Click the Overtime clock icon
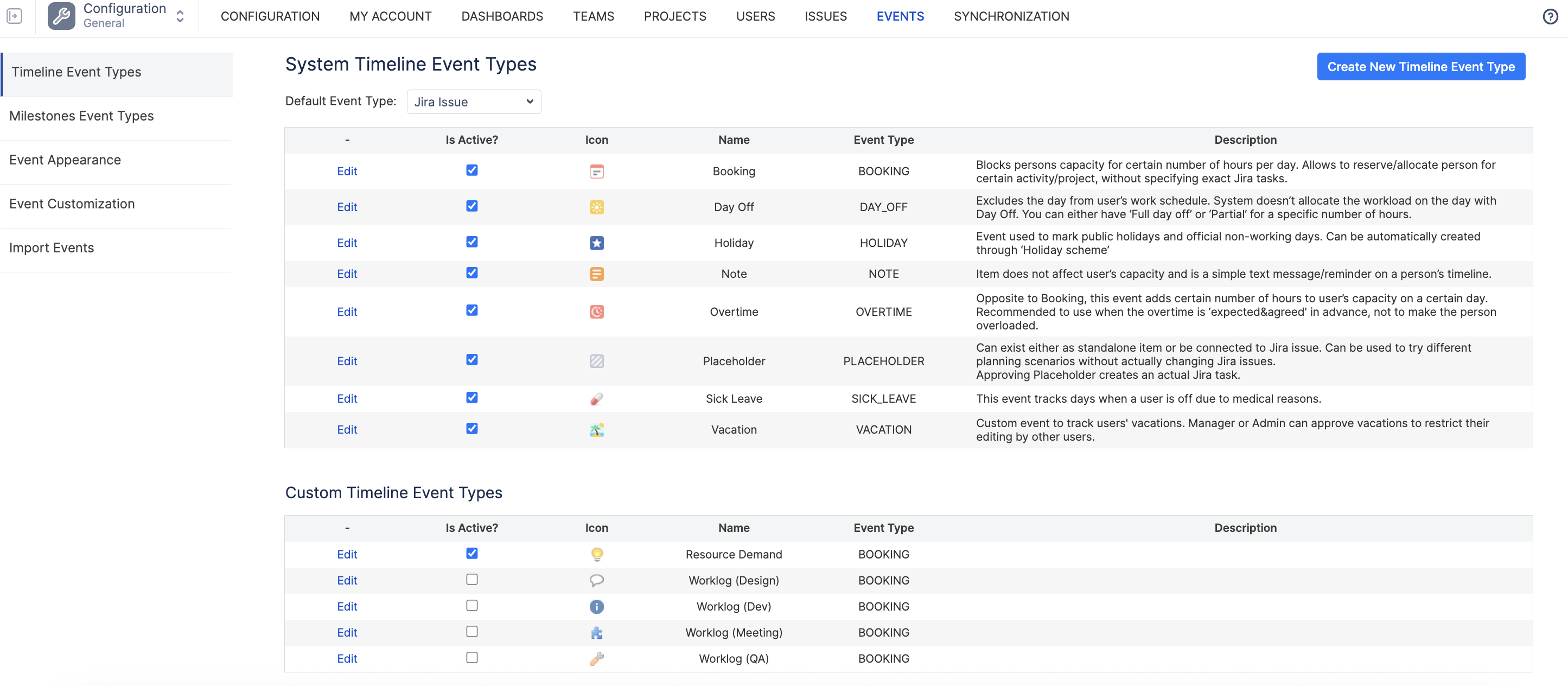The image size is (1568, 686). point(596,312)
